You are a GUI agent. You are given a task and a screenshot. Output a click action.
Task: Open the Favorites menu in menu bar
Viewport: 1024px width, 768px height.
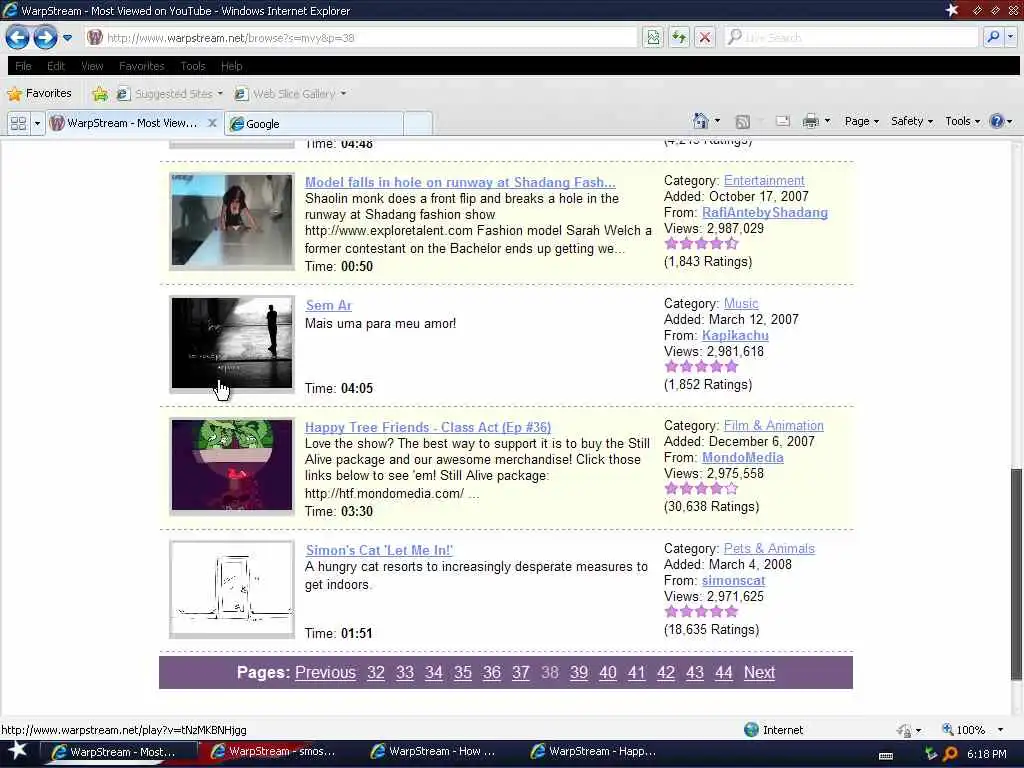(142, 66)
